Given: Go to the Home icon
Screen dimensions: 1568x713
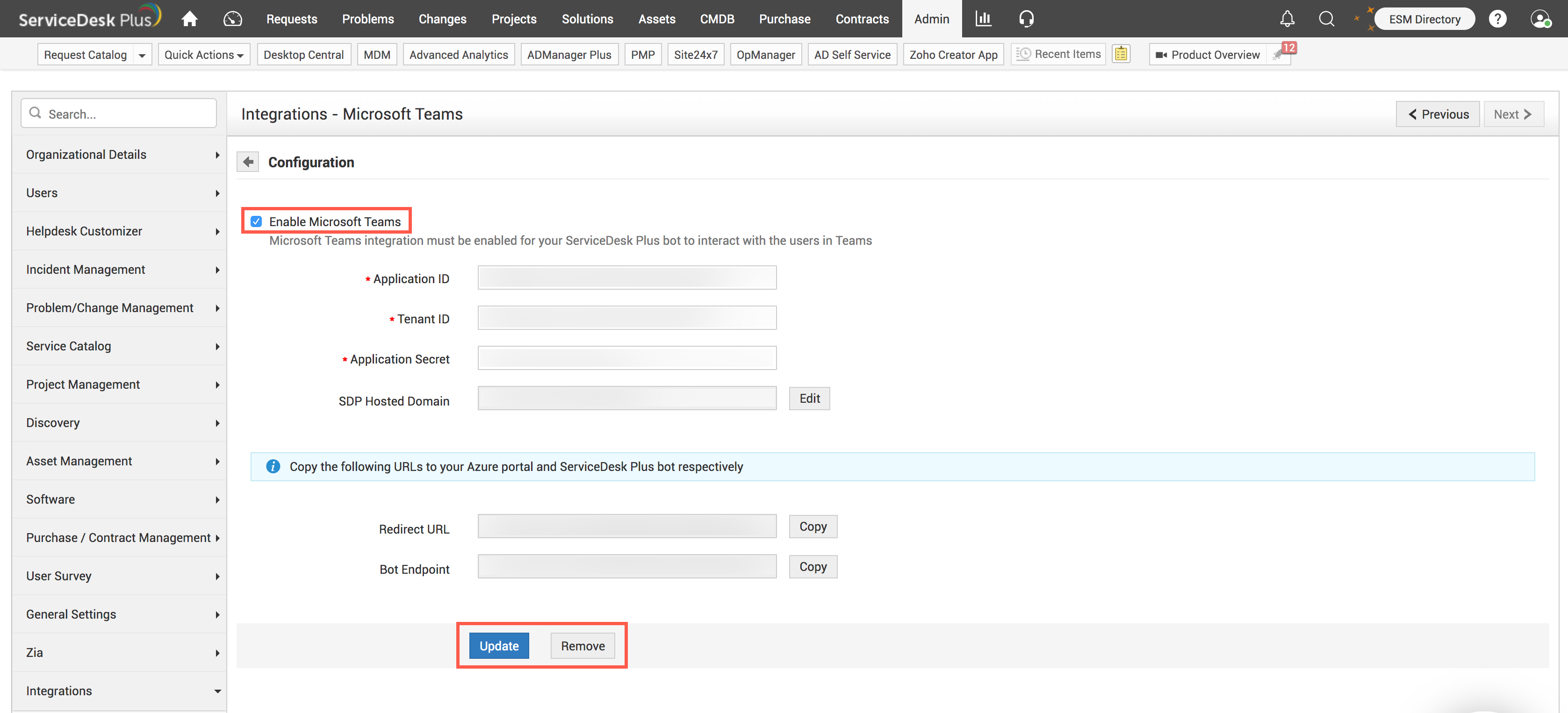Looking at the screenshot, I should [x=189, y=19].
